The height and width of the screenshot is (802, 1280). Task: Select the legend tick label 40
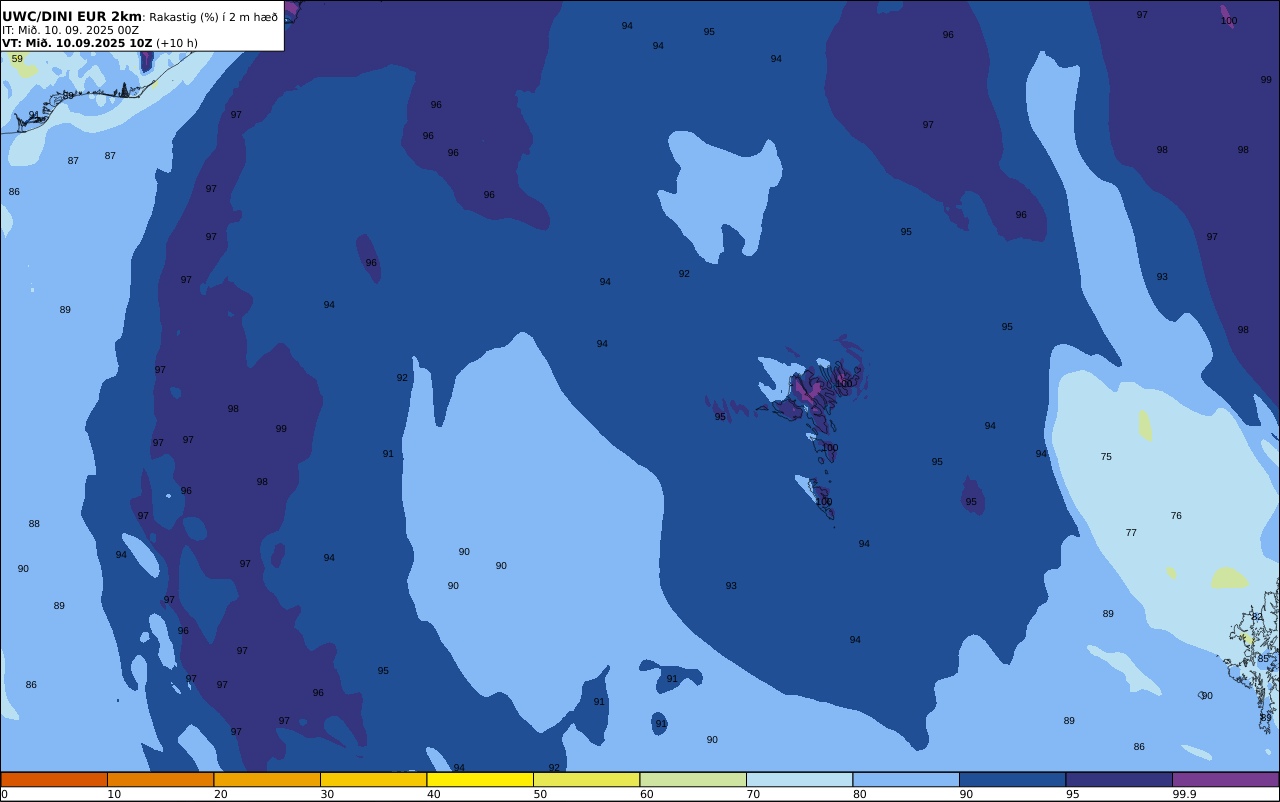coord(433,794)
